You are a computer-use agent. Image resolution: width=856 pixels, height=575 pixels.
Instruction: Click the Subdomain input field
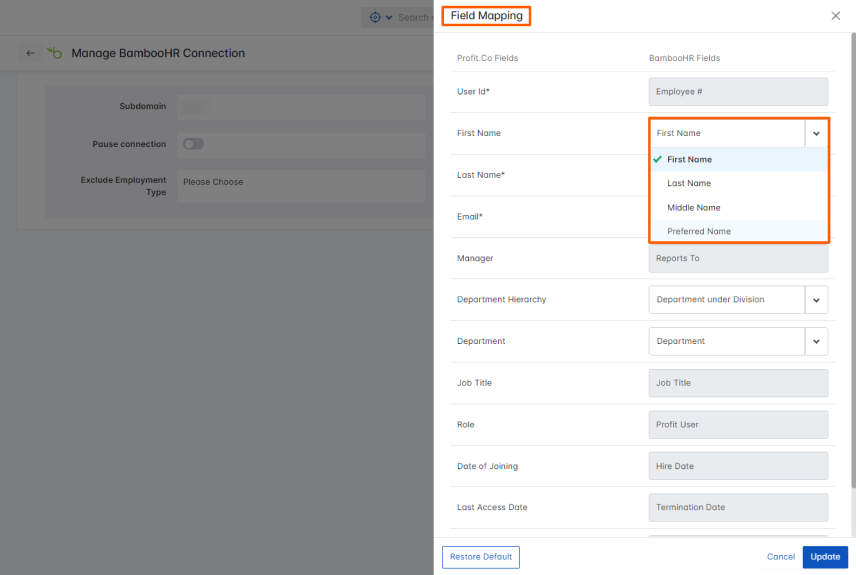301,107
